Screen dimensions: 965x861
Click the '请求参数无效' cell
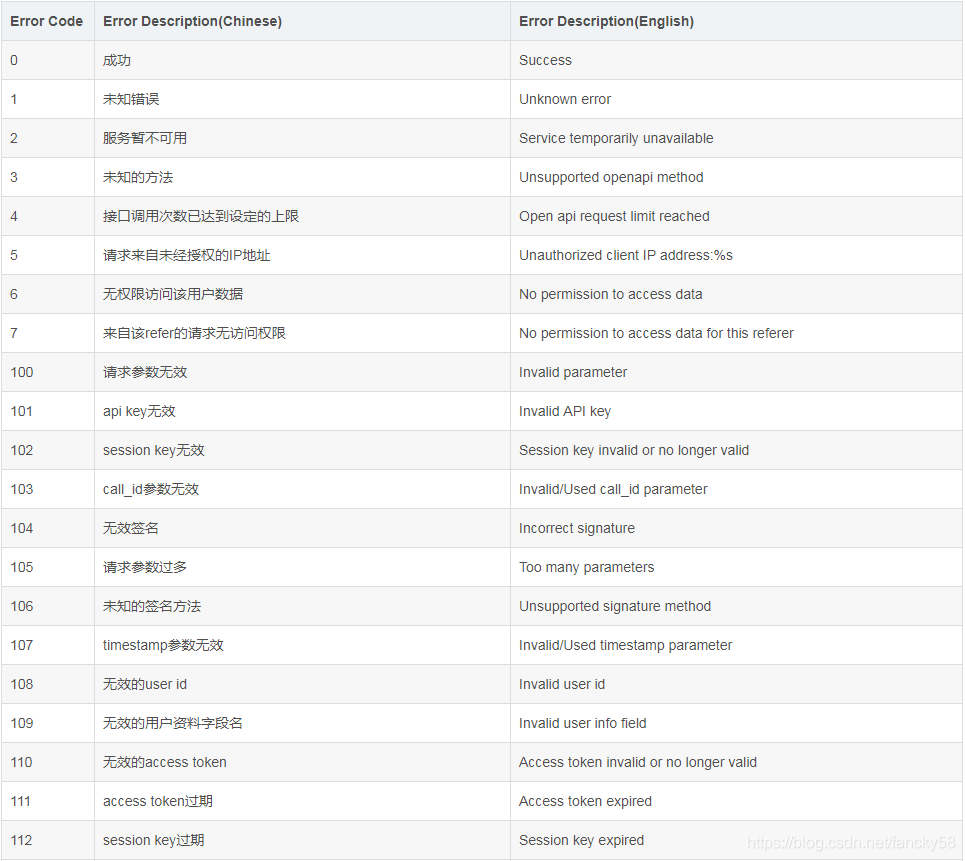302,372
